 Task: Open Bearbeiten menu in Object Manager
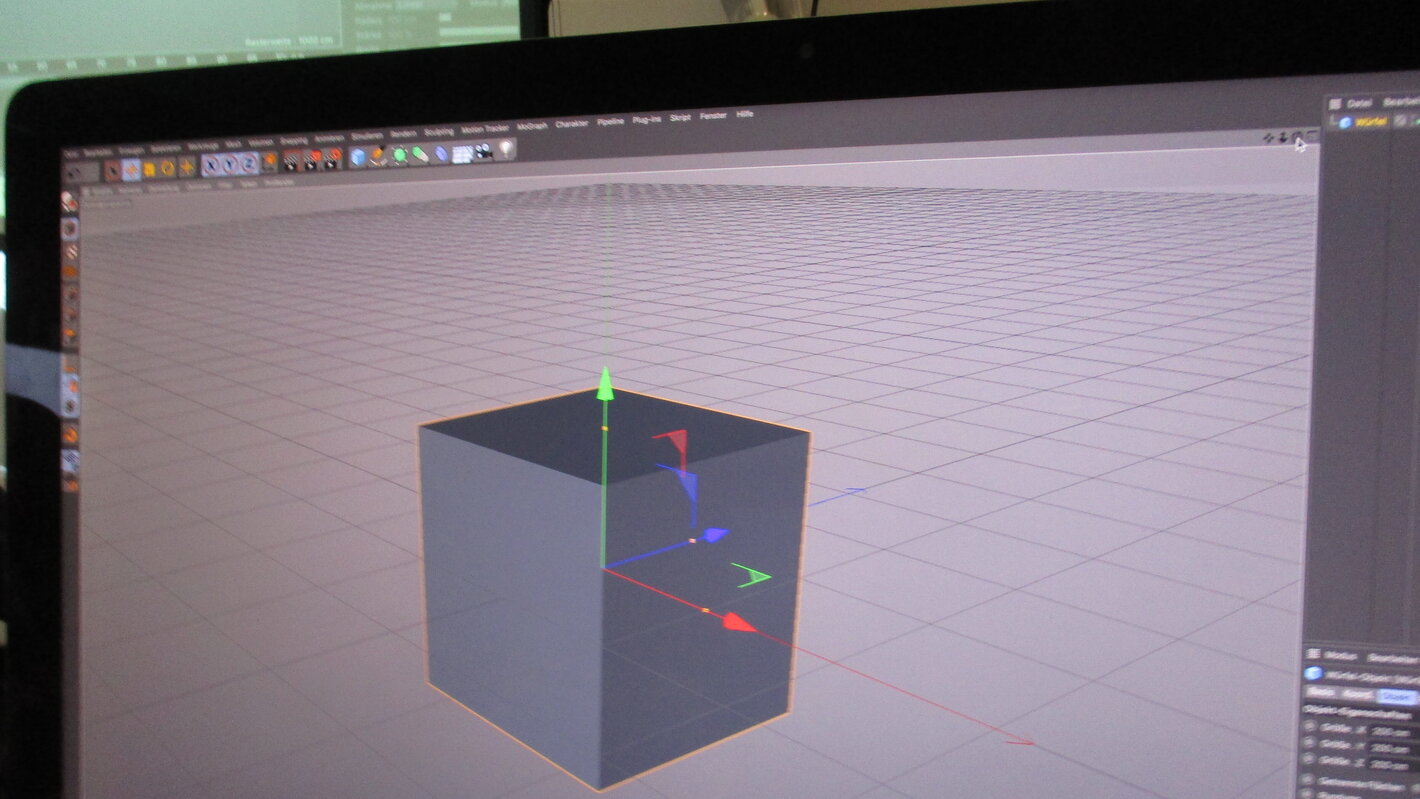(x=1401, y=102)
